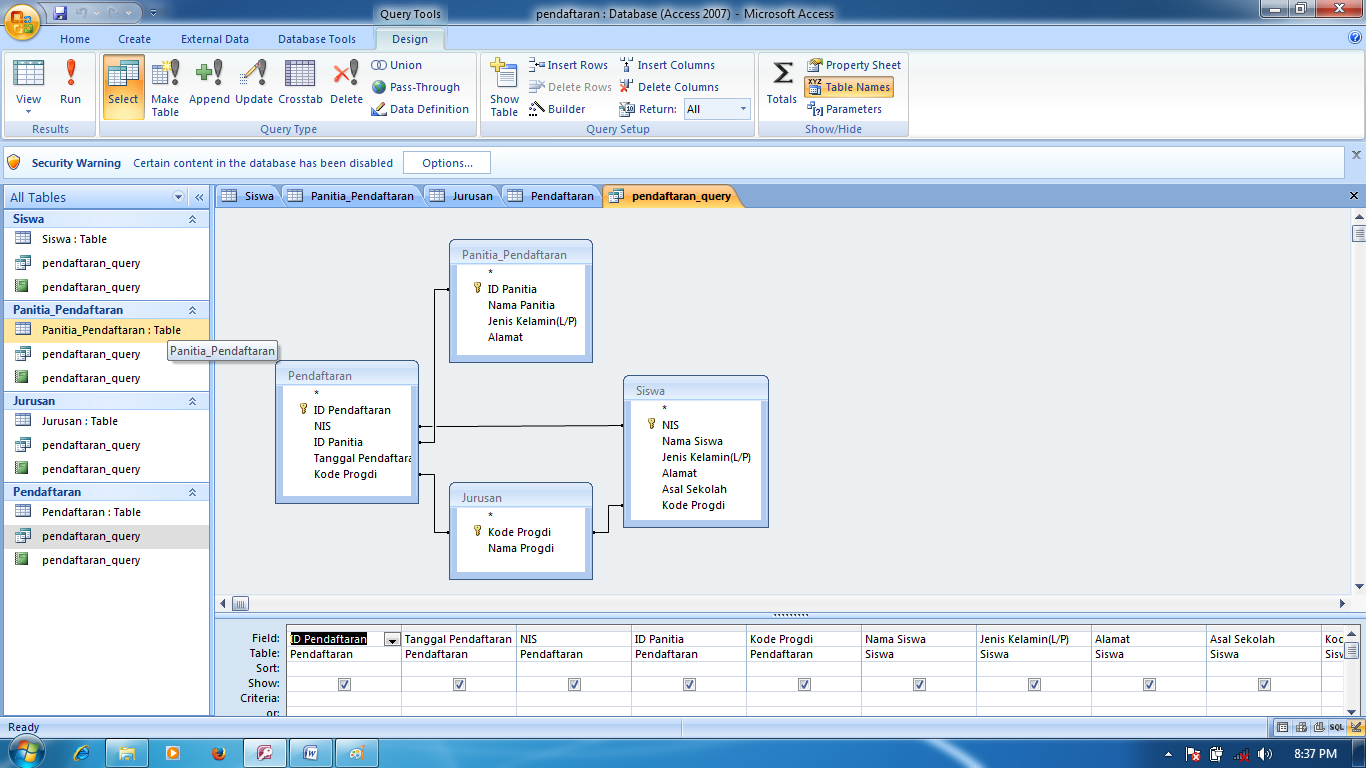Open the query Parameters dialog
Viewport: 1366px width, 768px height.
click(845, 109)
